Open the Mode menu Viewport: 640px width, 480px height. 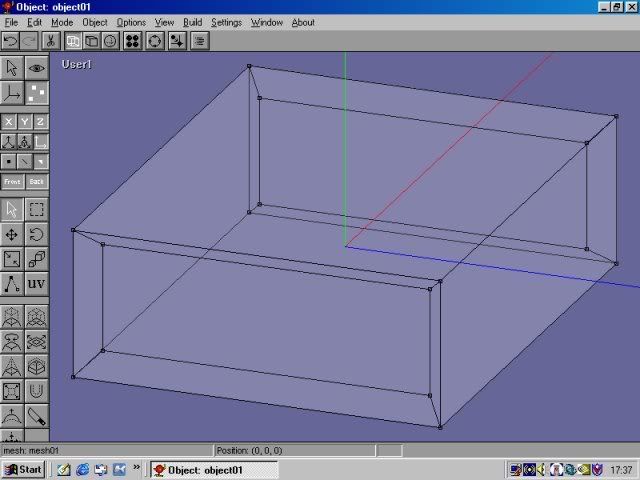[x=62, y=22]
